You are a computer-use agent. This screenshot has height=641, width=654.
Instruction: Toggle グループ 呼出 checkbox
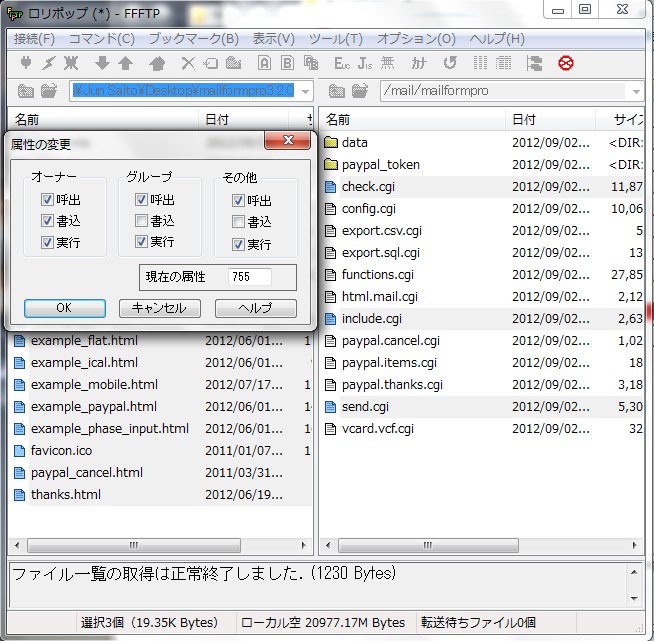(141, 199)
